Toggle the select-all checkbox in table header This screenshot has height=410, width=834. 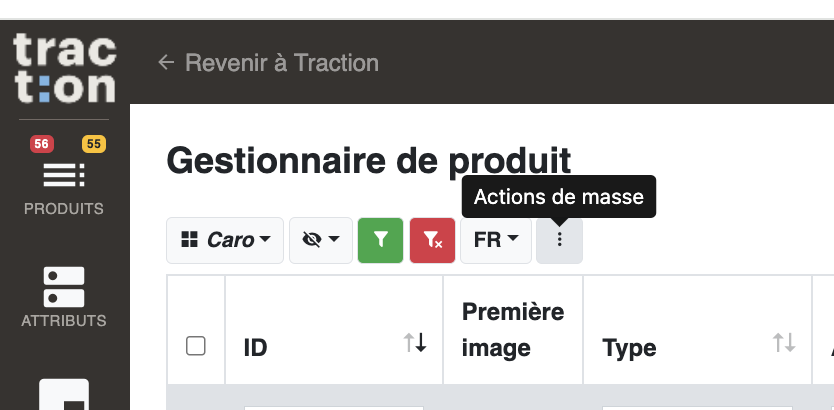(x=196, y=346)
